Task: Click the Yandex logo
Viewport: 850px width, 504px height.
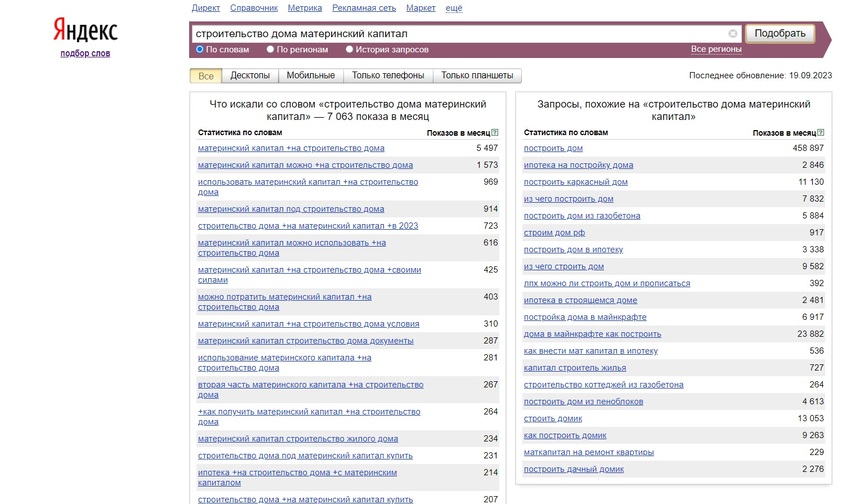Action: point(85,30)
